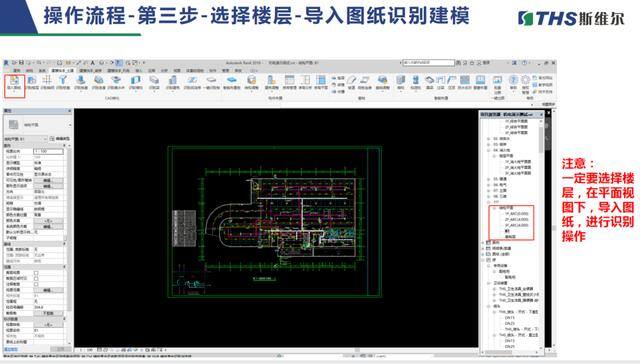Select the text 'A' tool in quick access toolbar

pyautogui.click(x=93, y=63)
